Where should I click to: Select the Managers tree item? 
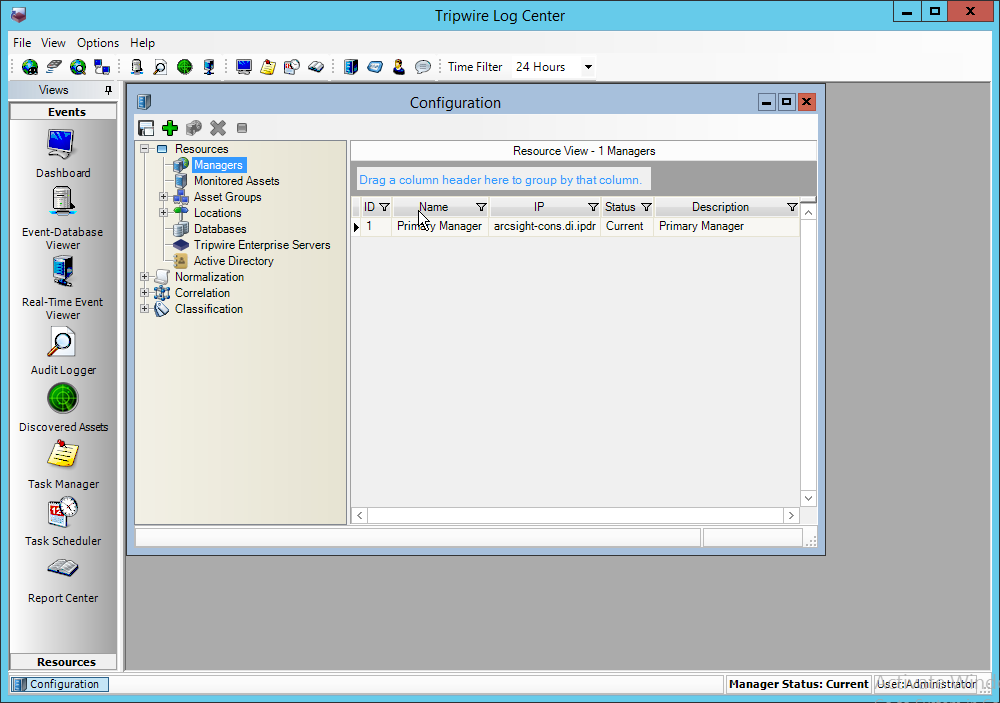[x=218, y=165]
